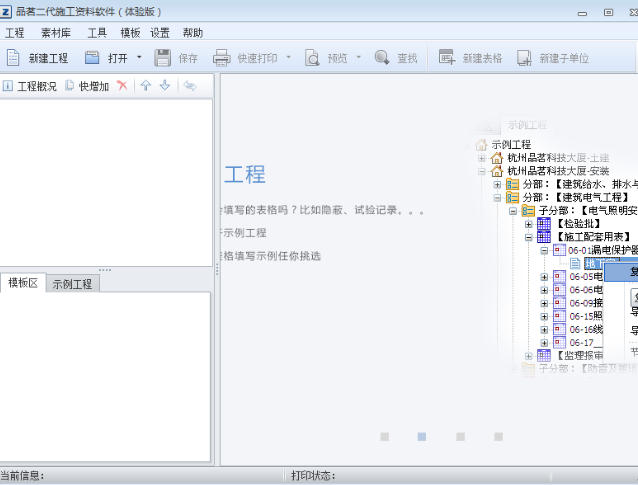Click the 新建表格 (new table) icon
Viewport: 638px width, 485px height.
point(447,58)
